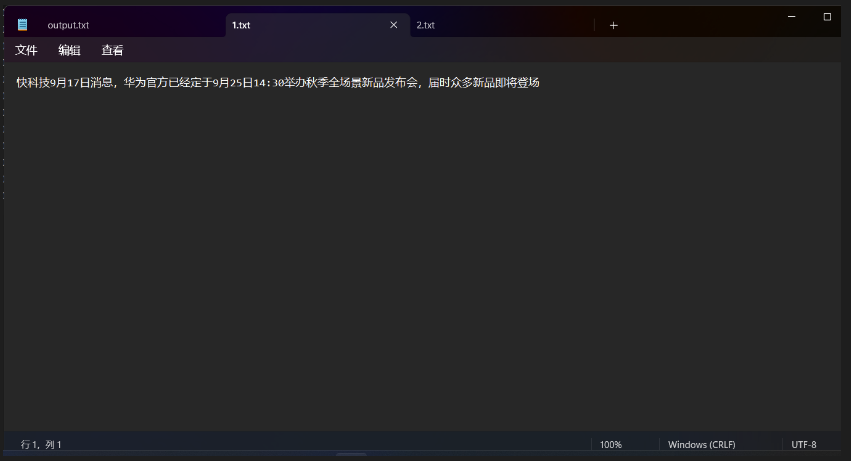
Task: Open the 查看 menu
Action: coord(112,50)
